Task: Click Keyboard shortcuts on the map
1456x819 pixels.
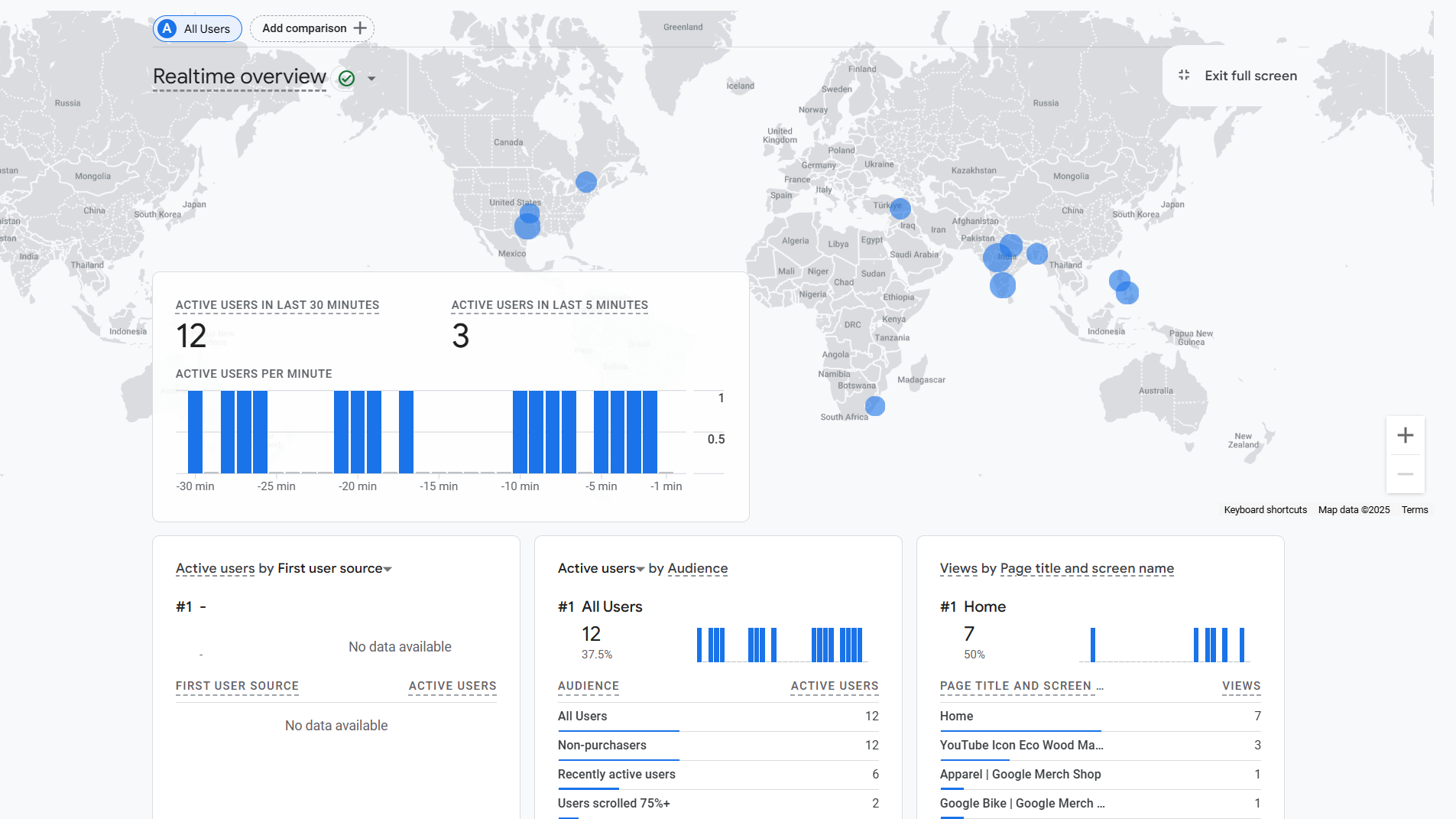Action: coord(1265,510)
